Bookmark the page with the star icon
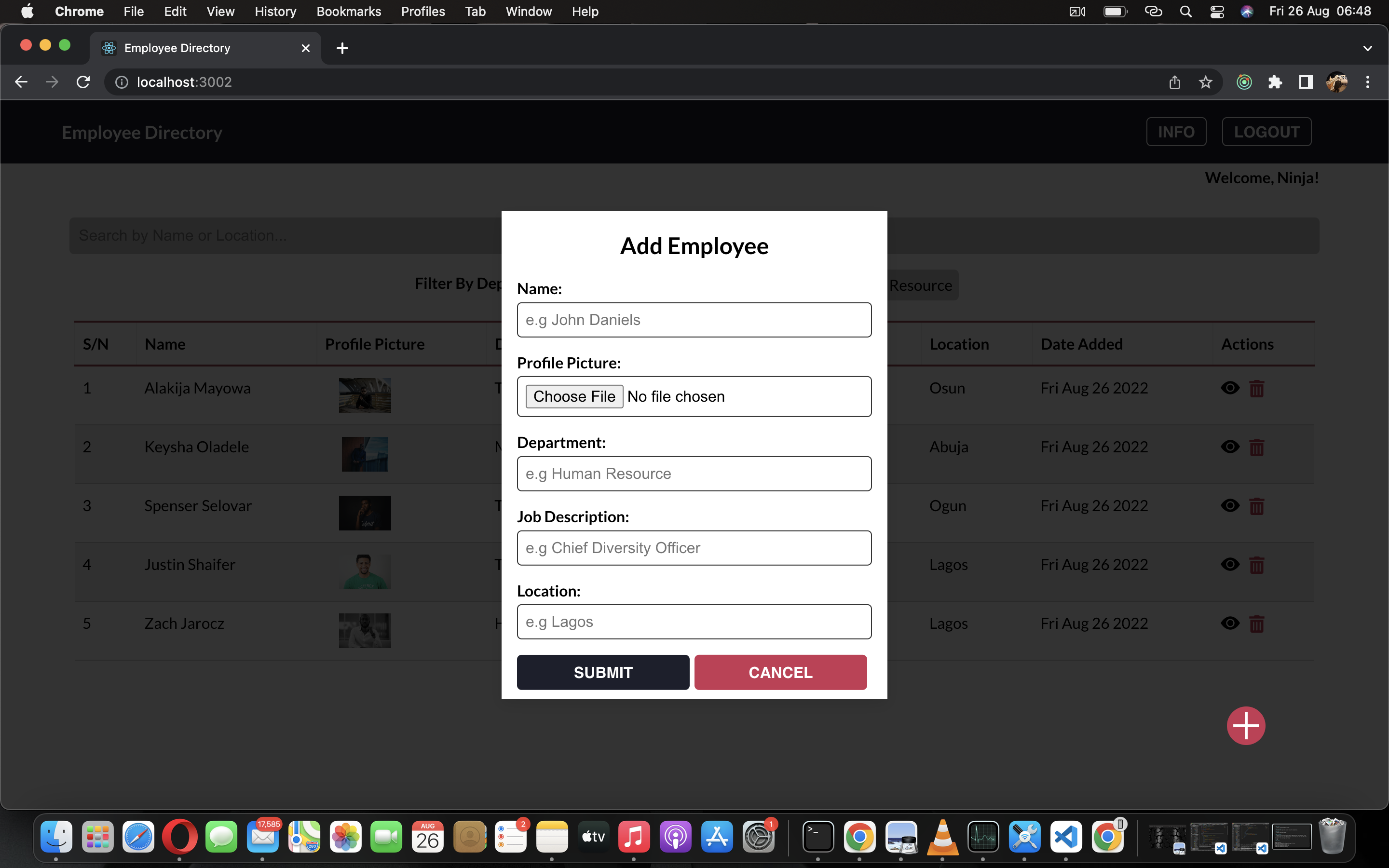The width and height of the screenshot is (1389, 868). (1205, 82)
